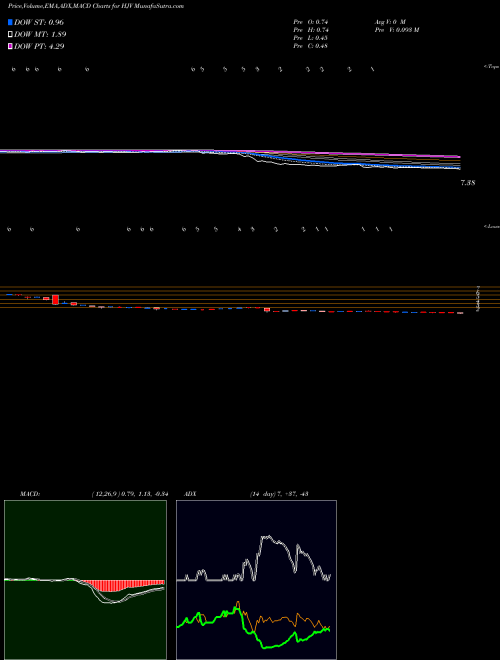Click the 'Pre H: 0.74' value
500x660 pixels.
pyautogui.click(x=311, y=30)
